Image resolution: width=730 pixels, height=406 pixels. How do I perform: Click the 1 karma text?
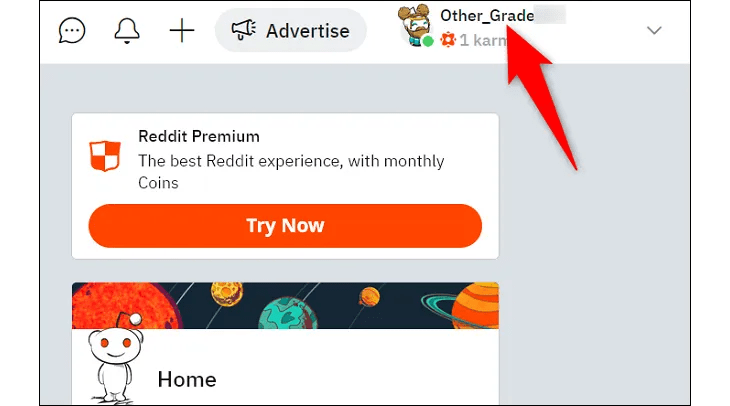483,41
